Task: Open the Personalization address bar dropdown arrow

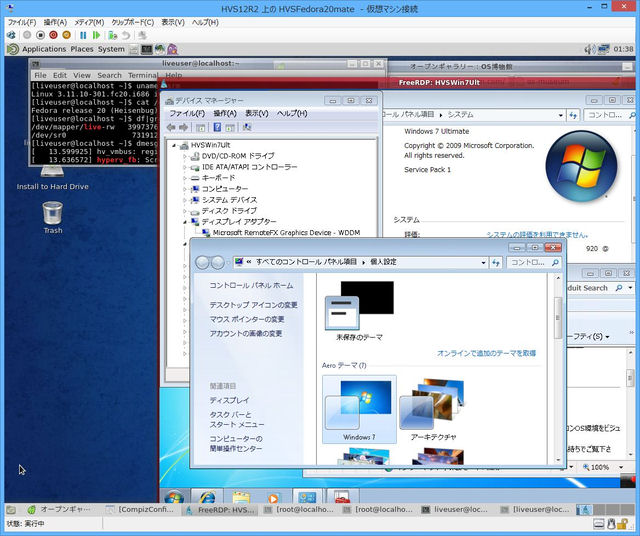Action: 484,262
